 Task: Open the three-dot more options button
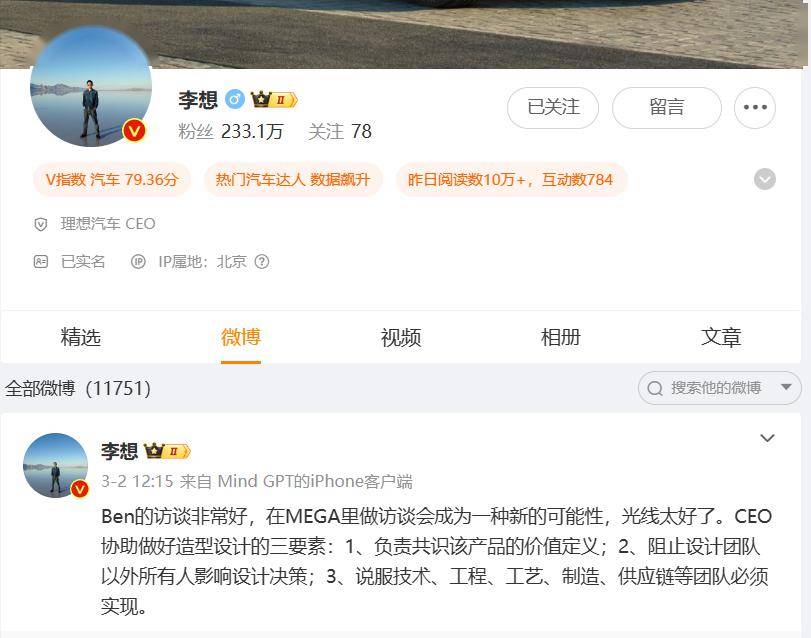[755, 108]
